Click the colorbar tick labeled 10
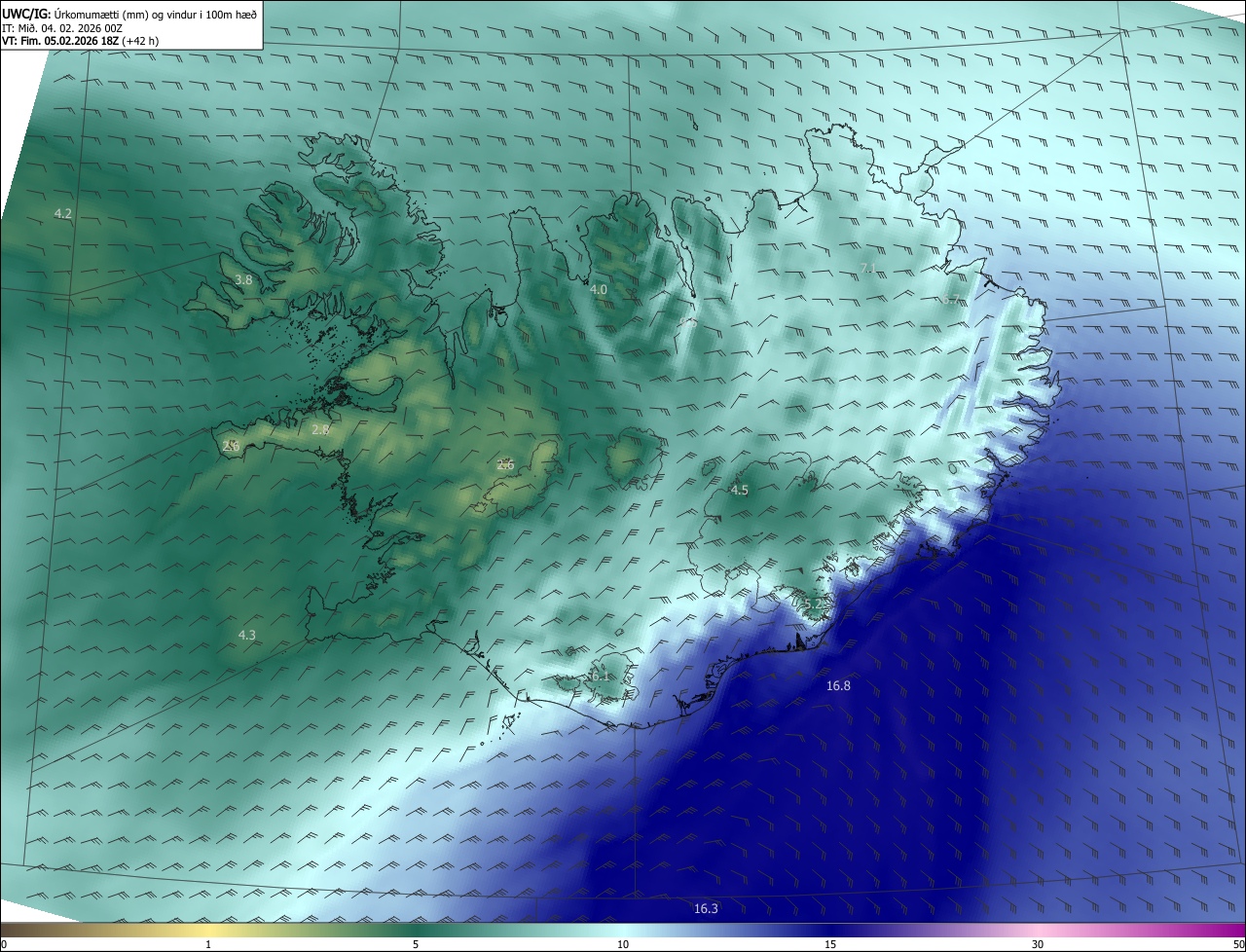1246x952 pixels. [x=623, y=944]
